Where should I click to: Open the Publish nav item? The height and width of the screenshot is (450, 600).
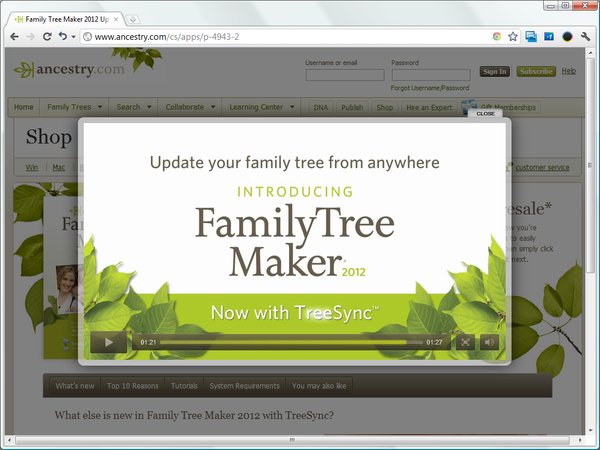(x=352, y=108)
